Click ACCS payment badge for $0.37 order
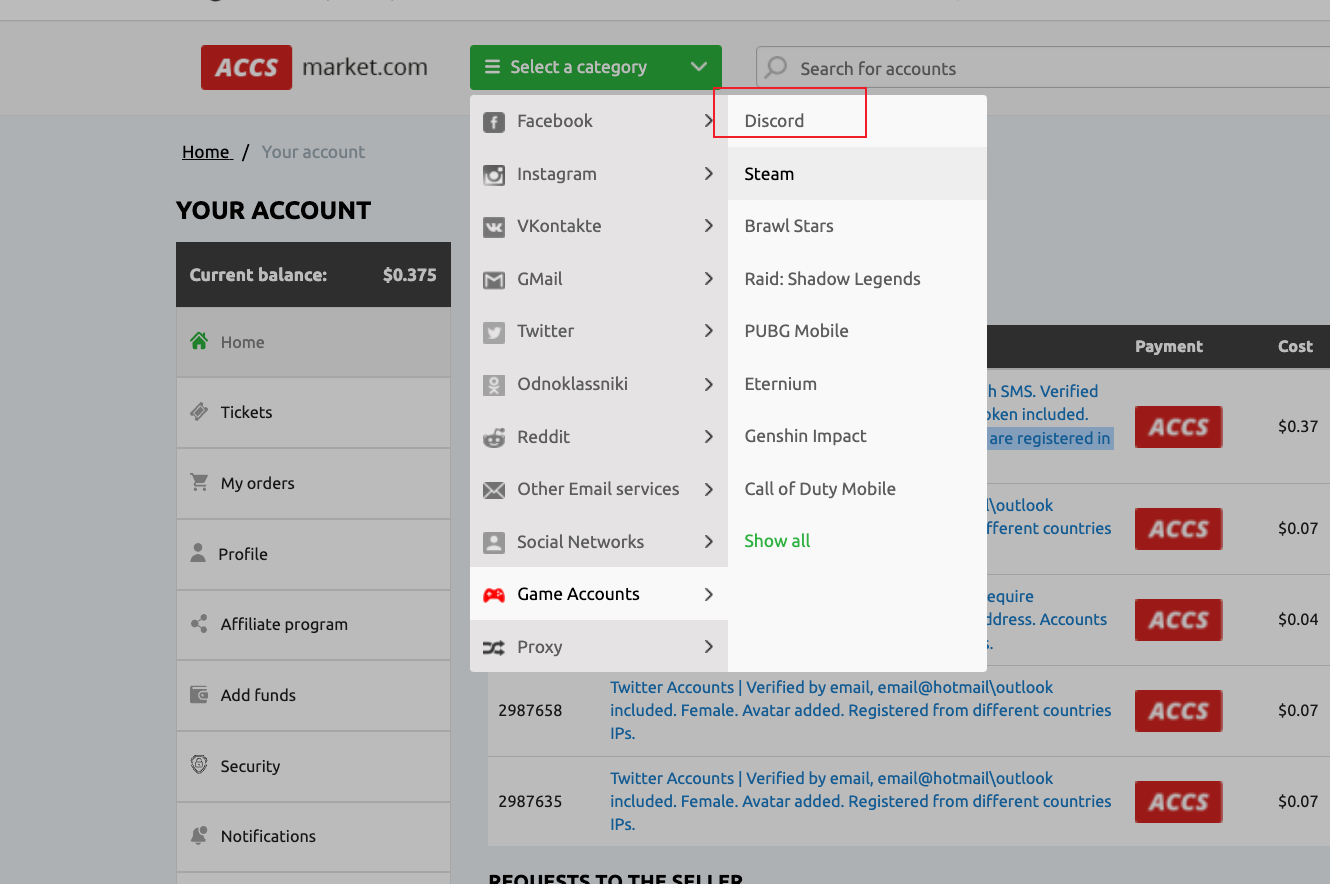 (x=1178, y=427)
